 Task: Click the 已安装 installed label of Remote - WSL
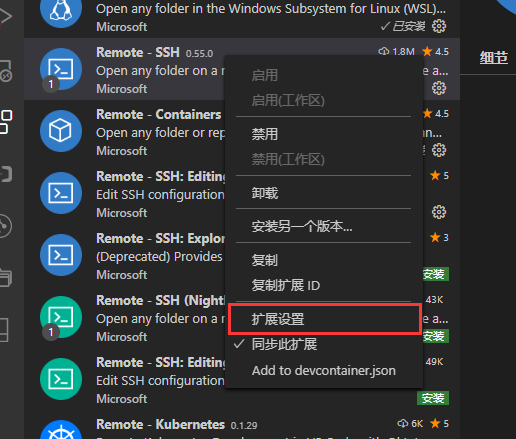click(403, 26)
